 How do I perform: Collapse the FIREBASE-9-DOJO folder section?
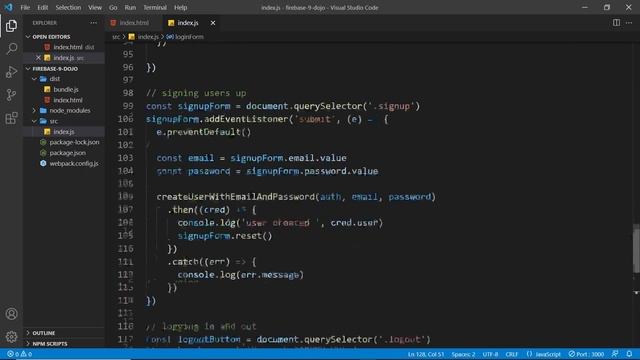[x=55, y=69]
